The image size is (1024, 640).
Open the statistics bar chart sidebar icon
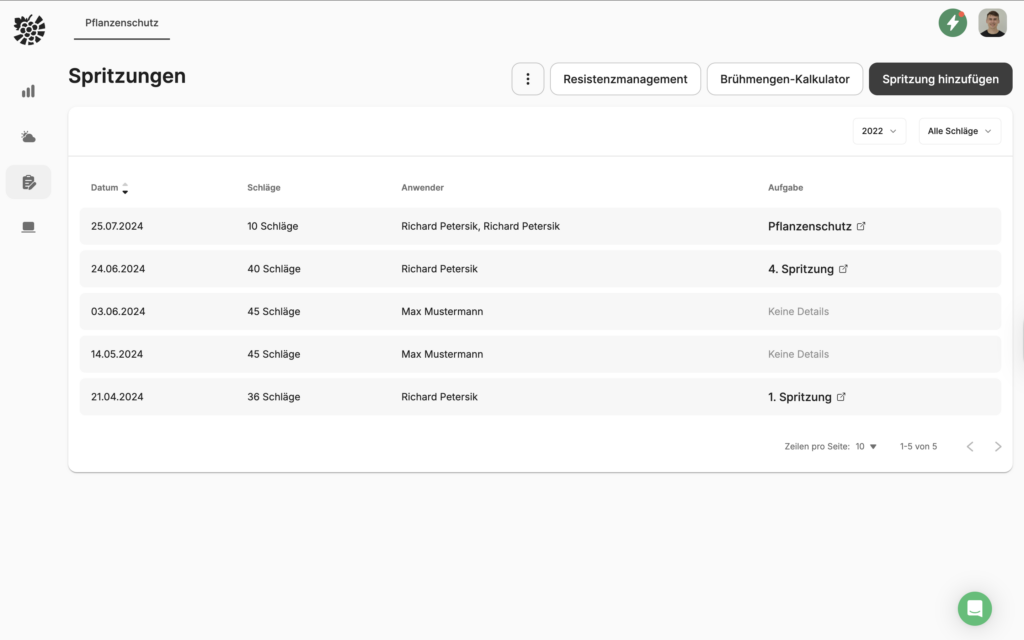point(28,91)
